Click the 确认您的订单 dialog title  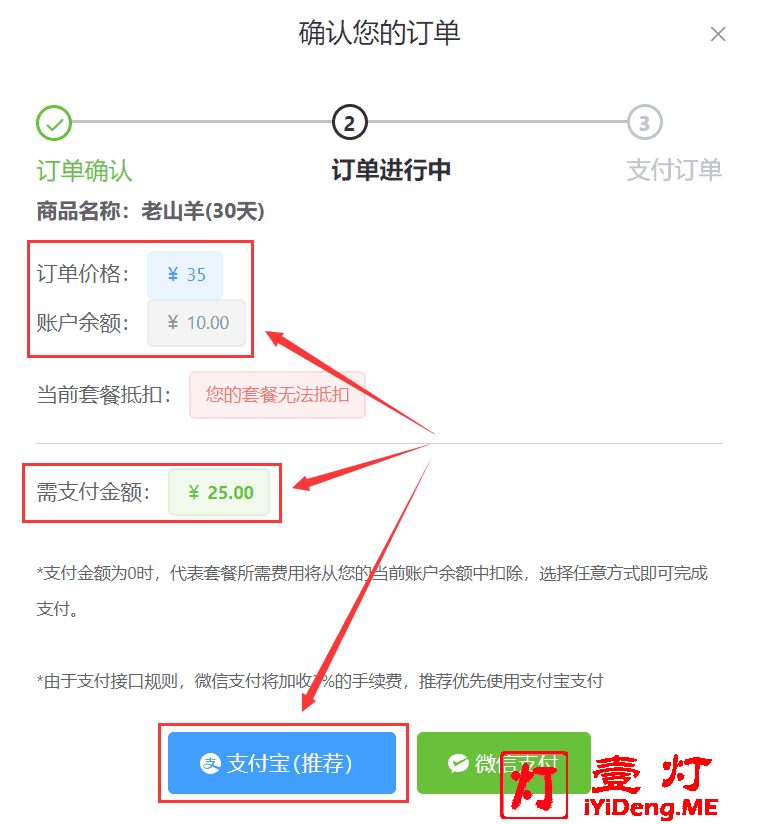[x=380, y=33]
